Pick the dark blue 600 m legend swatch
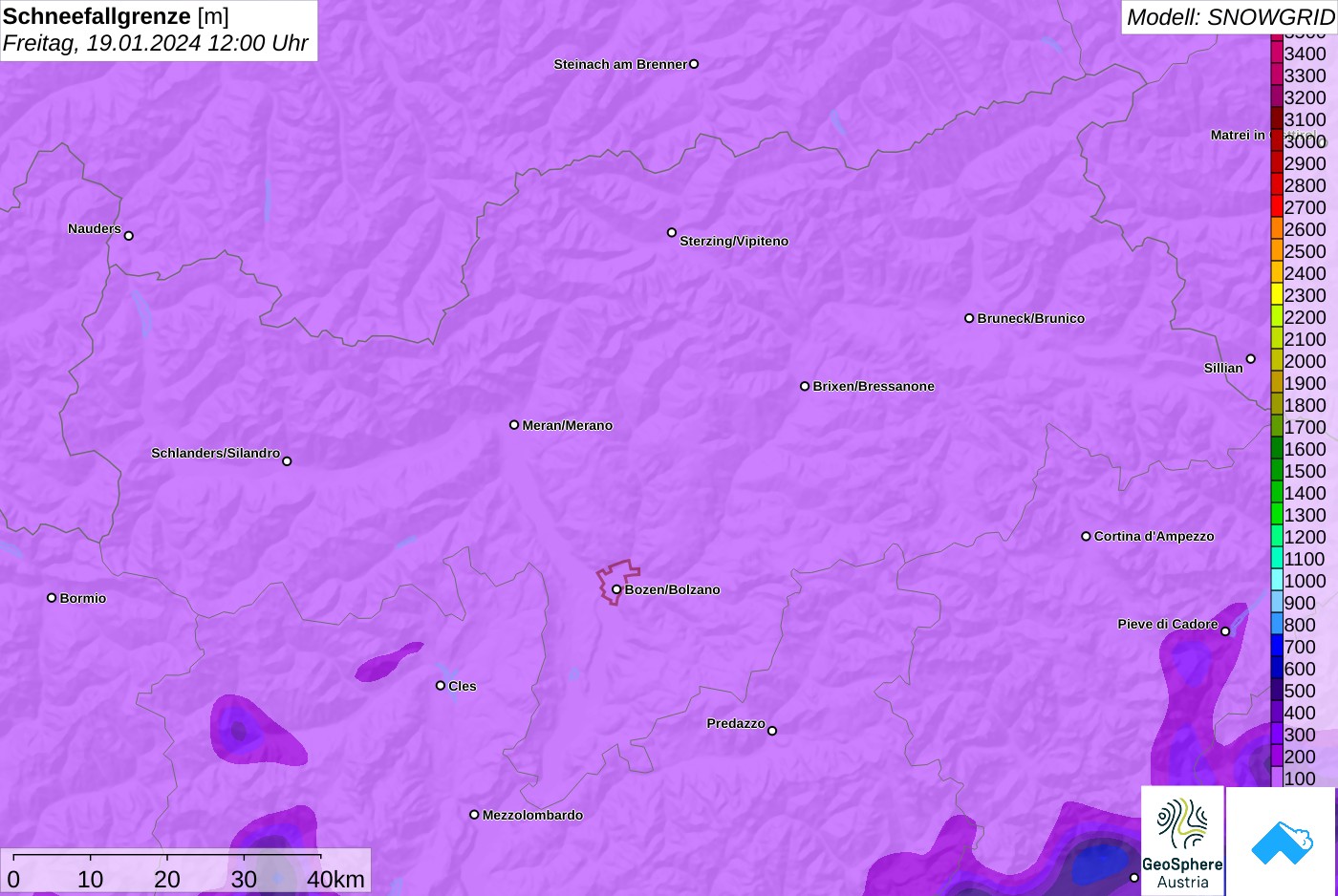 coord(1277,668)
